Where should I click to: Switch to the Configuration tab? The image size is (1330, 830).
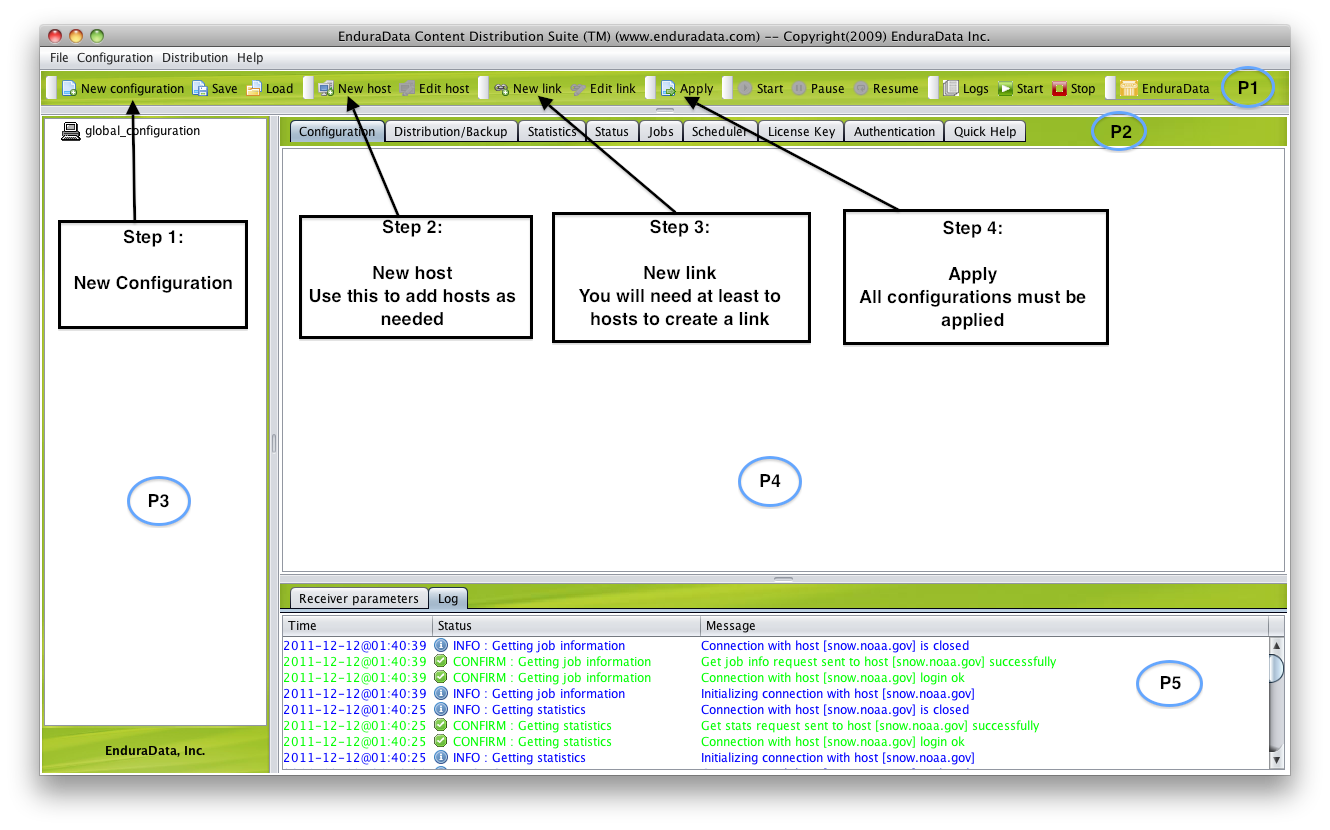point(337,131)
